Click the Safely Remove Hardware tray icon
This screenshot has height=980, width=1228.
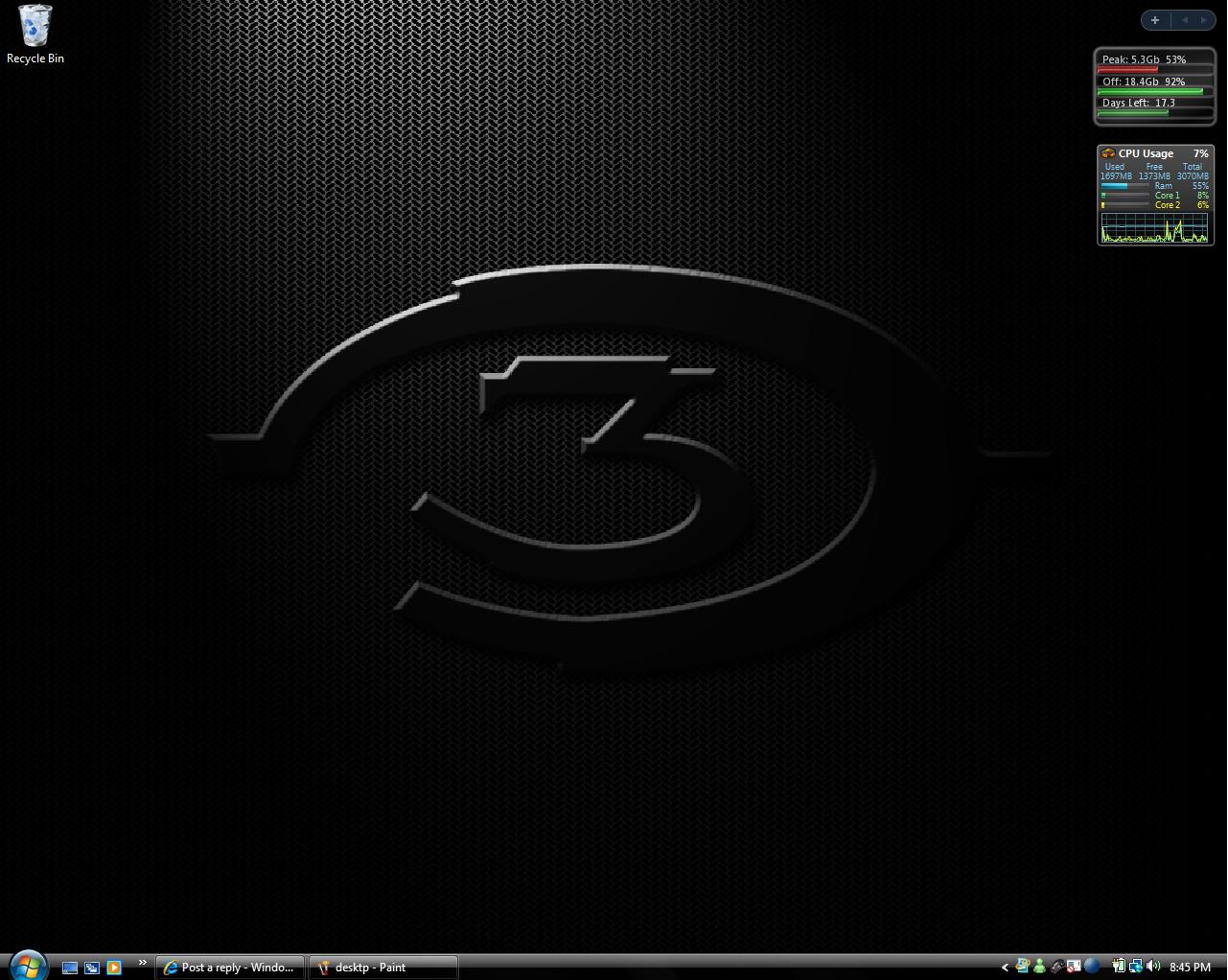click(x=1056, y=967)
